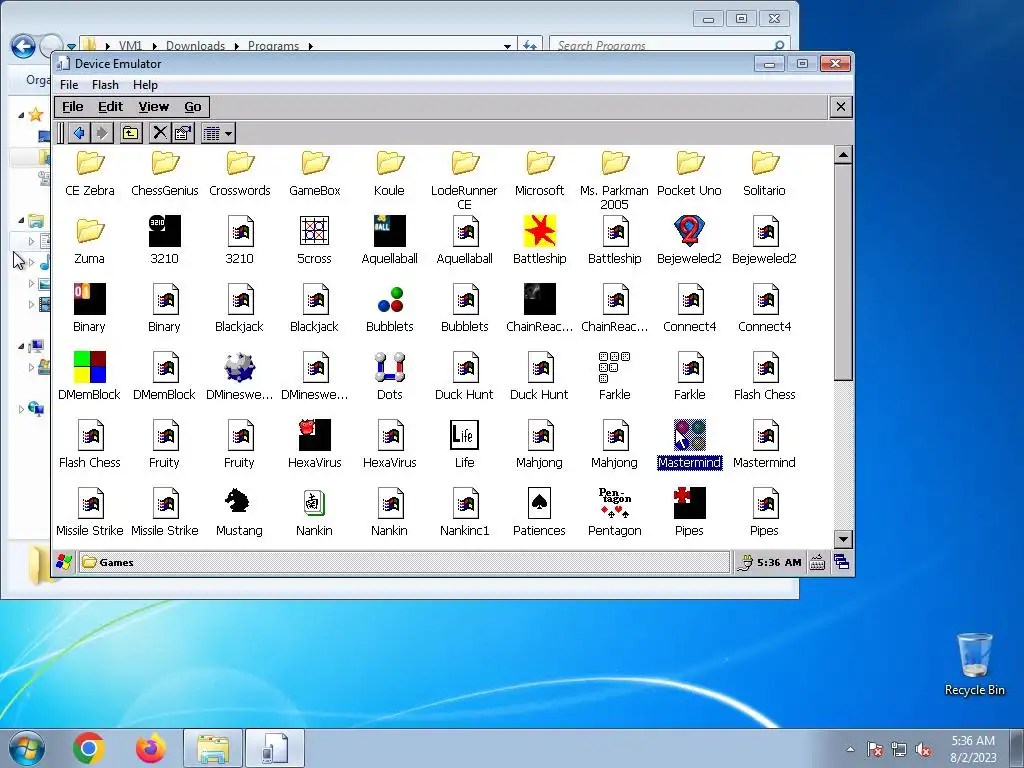1024x768 pixels.
Task: Select the Battleship red star icon
Action: (539, 231)
